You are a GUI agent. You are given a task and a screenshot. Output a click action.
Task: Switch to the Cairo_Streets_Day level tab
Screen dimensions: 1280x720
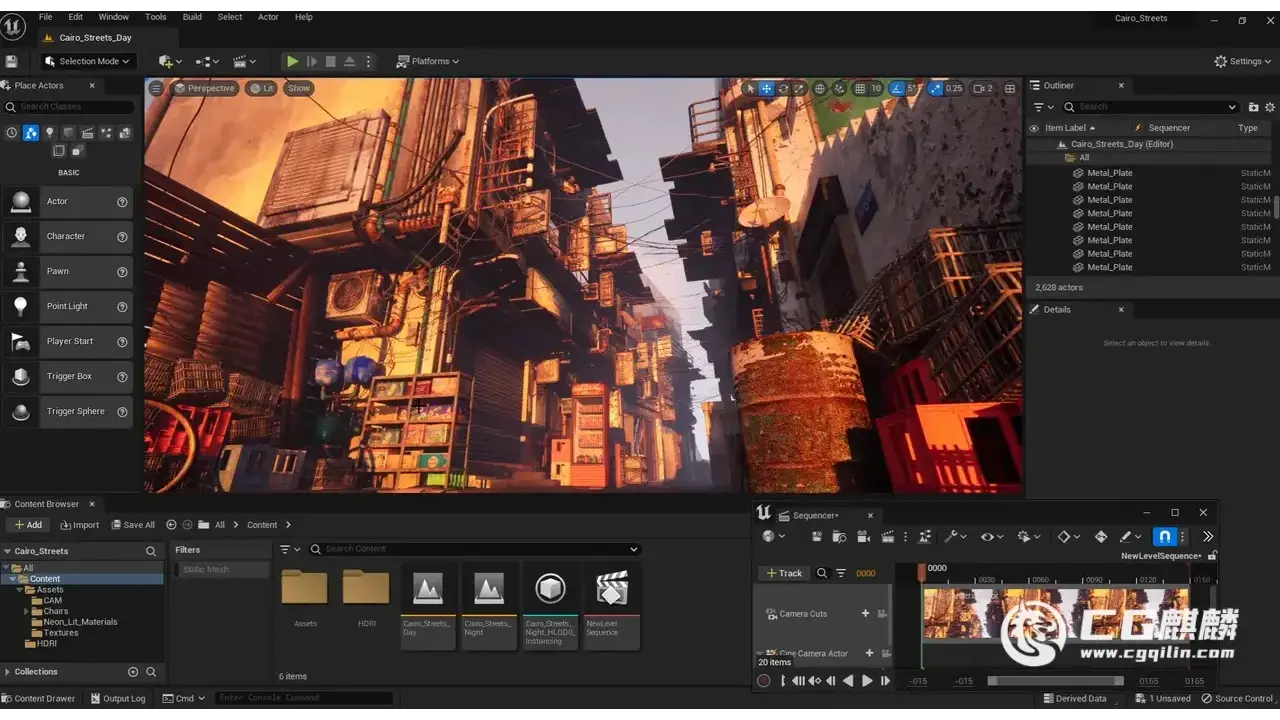pos(94,38)
